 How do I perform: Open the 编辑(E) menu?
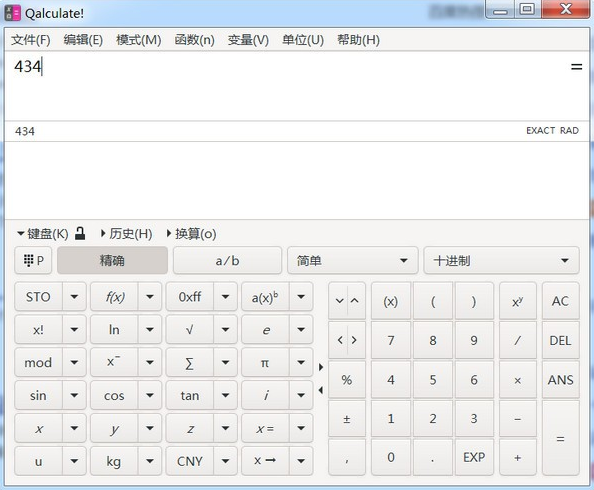[83, 39]
